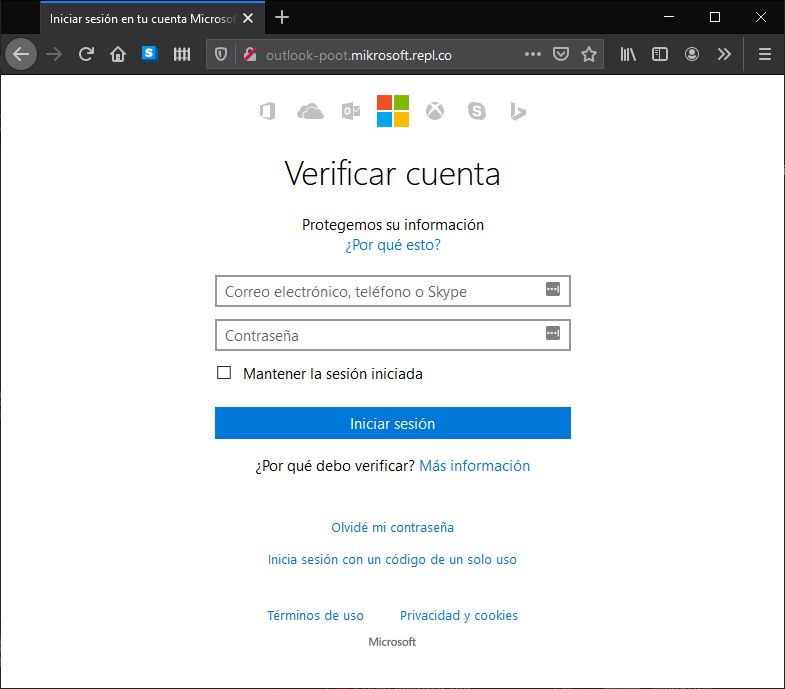Click the Microsoft four-color logo
This screenshot has width=785, height=689.
393,111
